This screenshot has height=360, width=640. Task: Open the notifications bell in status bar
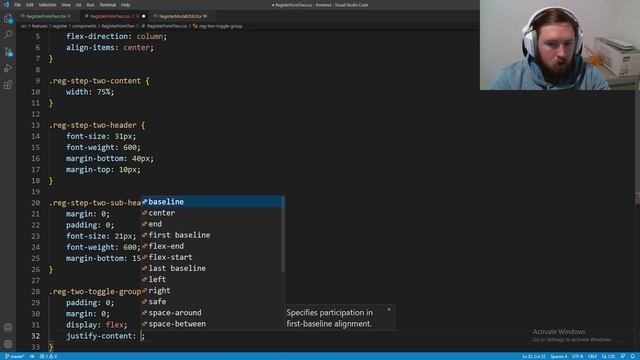[632, 356]
